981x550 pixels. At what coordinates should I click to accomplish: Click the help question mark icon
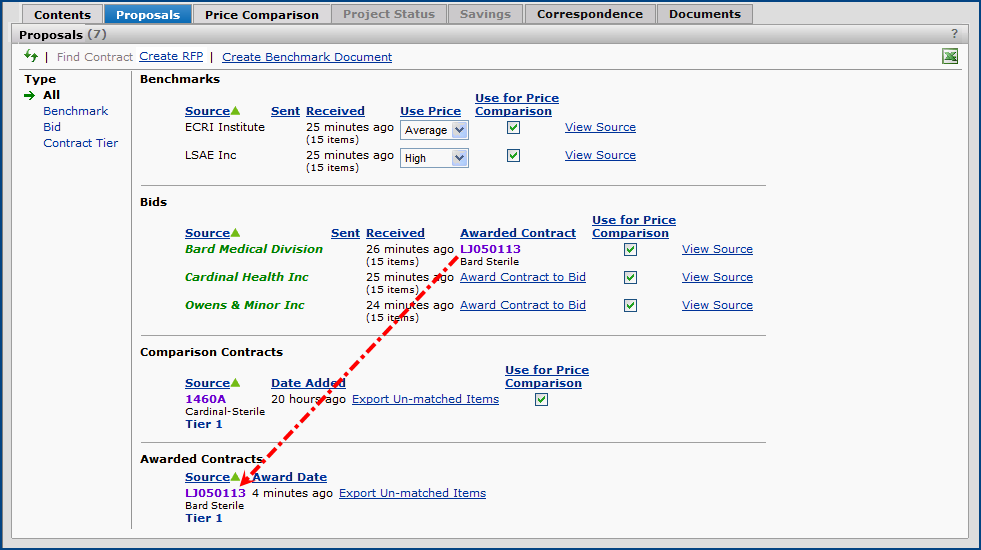954,34
